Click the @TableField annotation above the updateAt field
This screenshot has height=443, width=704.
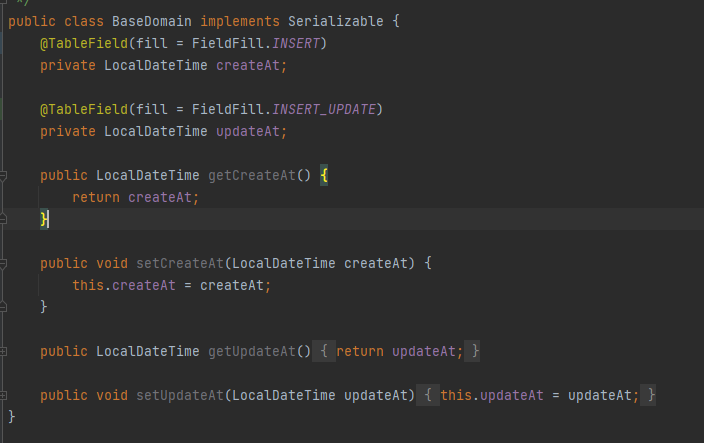pos(84,109)
